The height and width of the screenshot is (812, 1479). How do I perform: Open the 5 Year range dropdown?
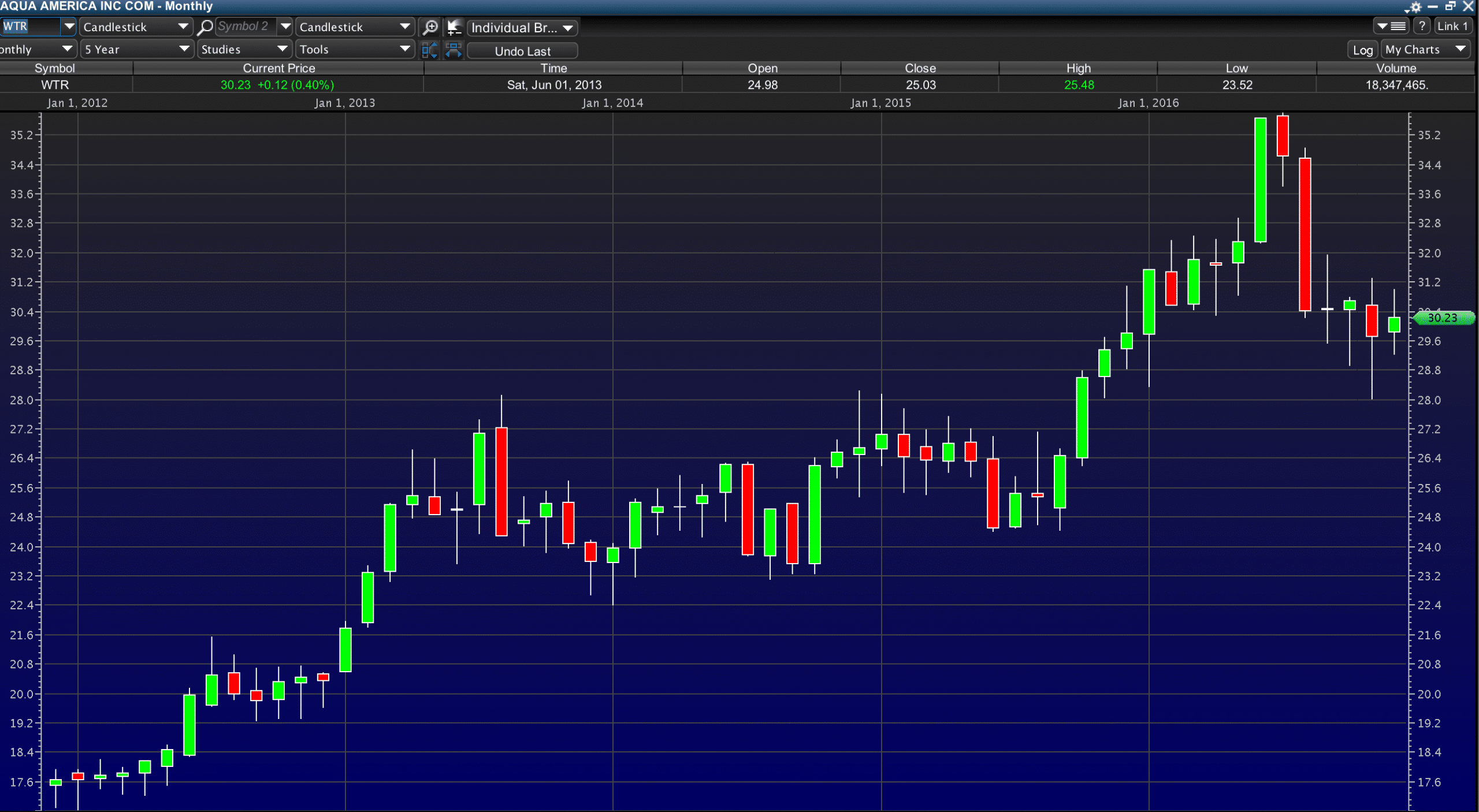[x=136, y=49]
